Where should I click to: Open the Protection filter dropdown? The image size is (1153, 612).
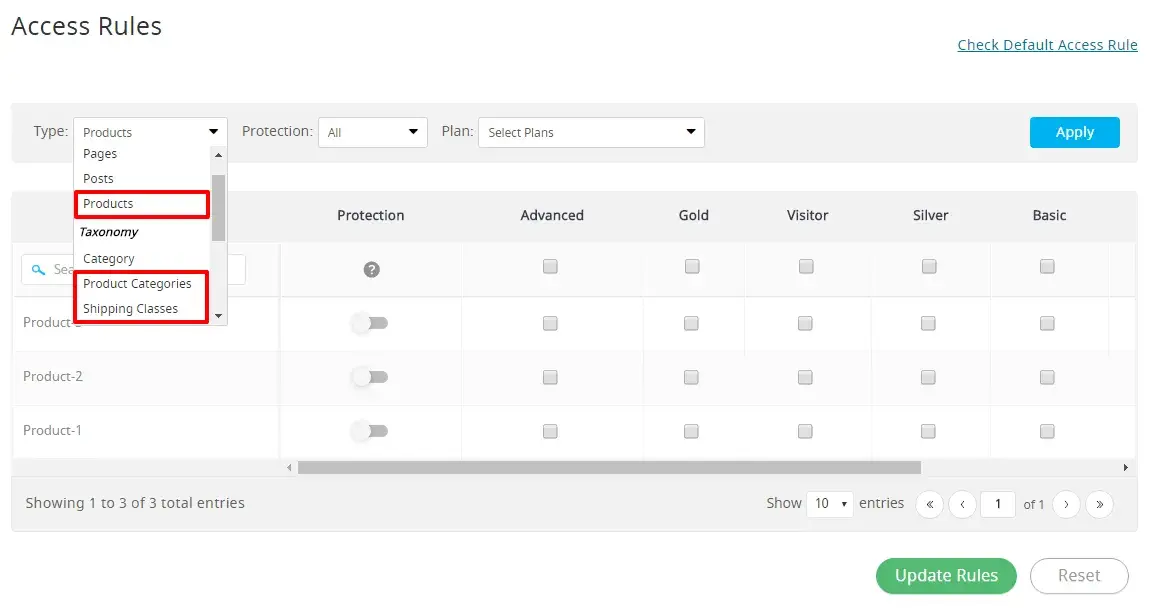click(373, 132)
